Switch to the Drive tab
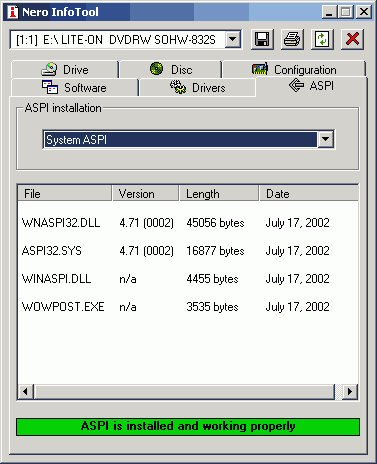This screenshot has width=377, height=464. 65,70
